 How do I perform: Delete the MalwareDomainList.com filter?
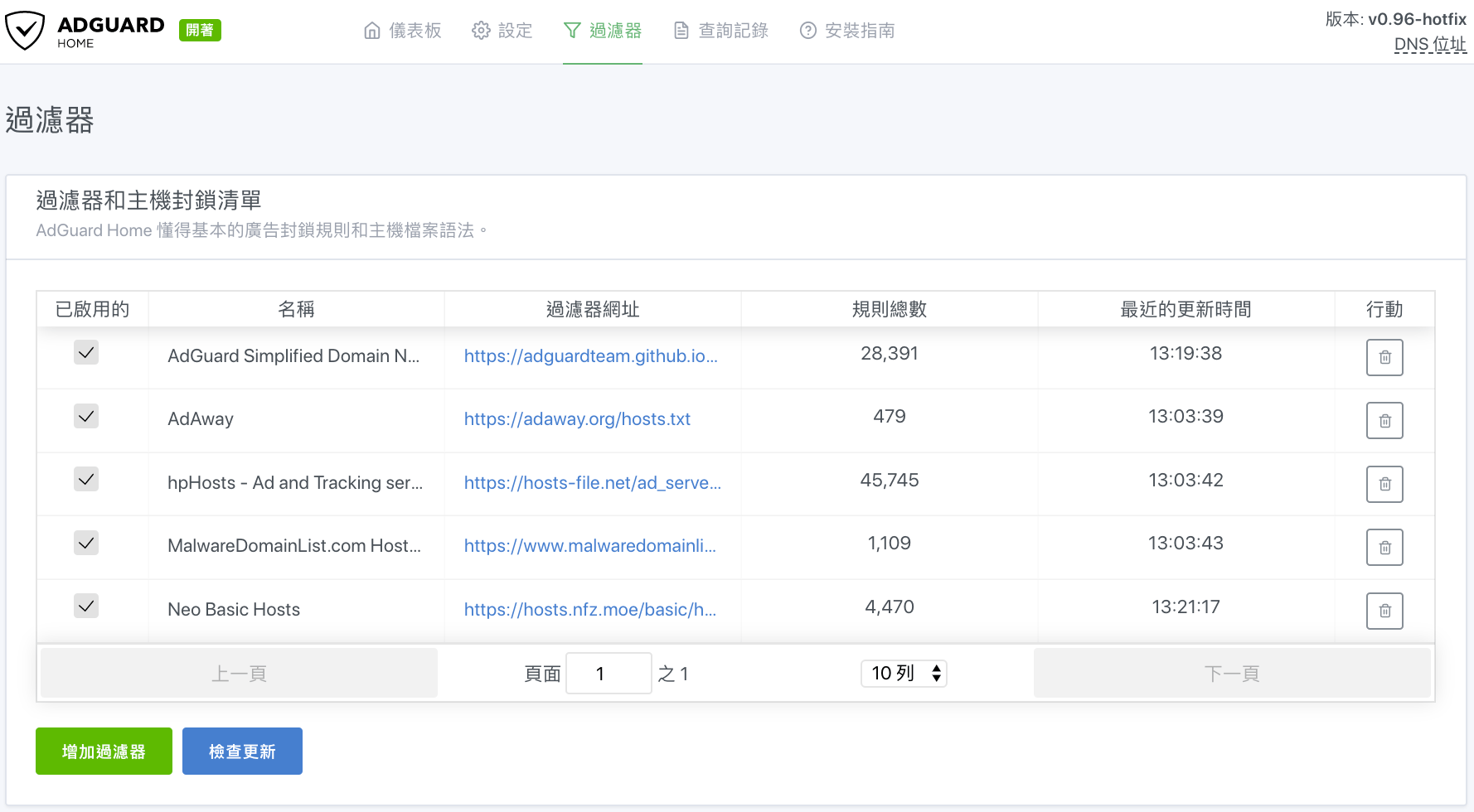pyautogui.click(x=1384, y=548)
